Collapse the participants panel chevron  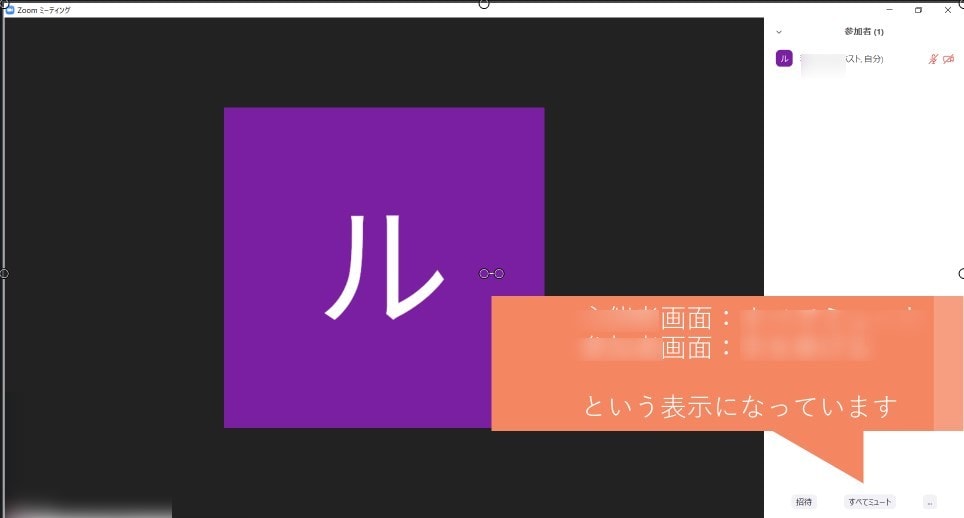[779, 32]
